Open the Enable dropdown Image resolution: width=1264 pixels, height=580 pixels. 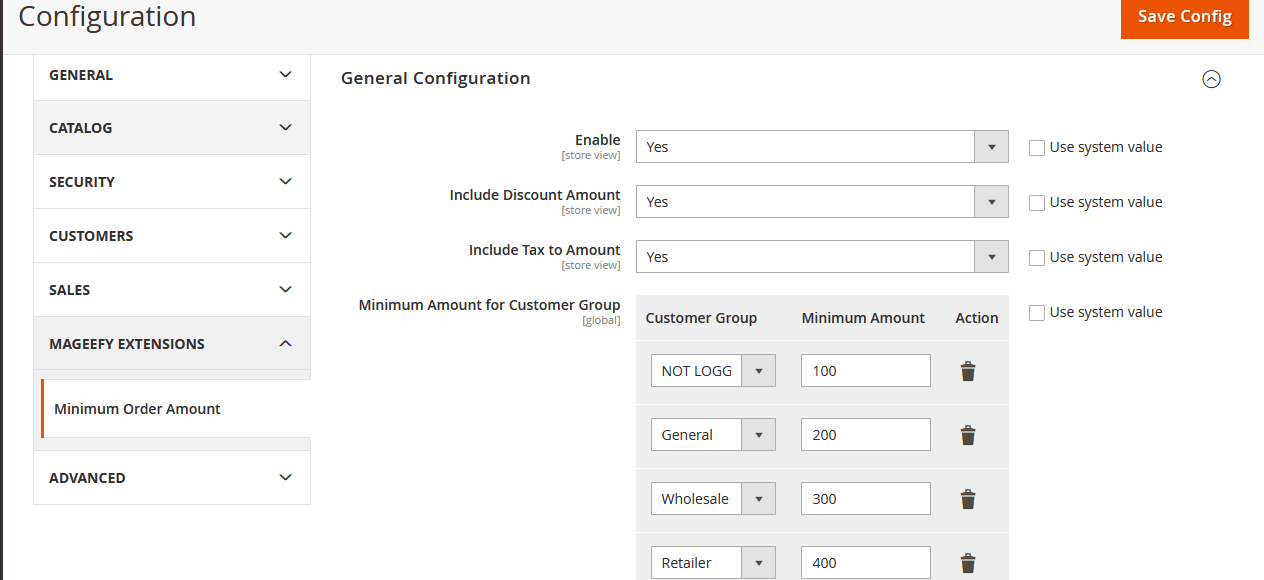[991, 146]
